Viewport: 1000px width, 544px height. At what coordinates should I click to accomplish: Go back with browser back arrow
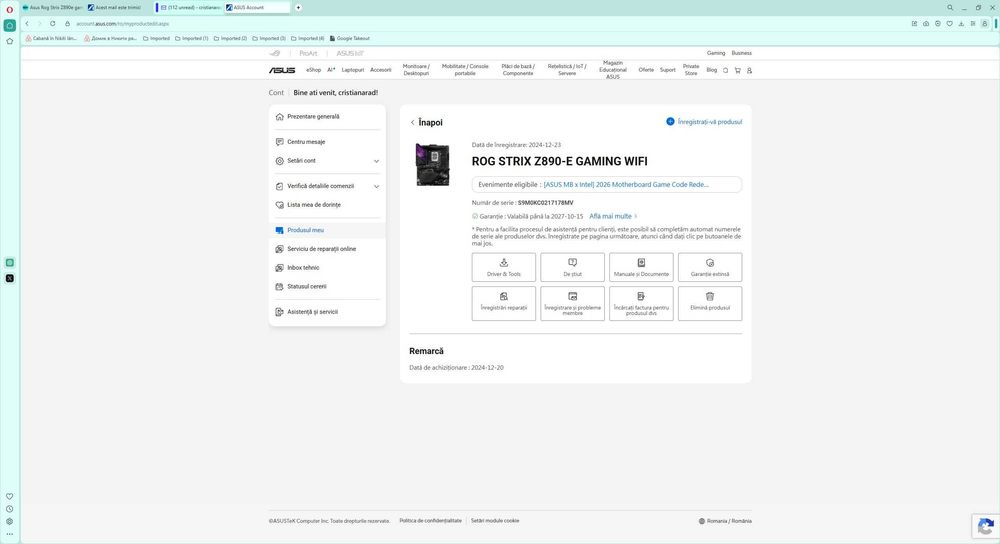point(27,24)
